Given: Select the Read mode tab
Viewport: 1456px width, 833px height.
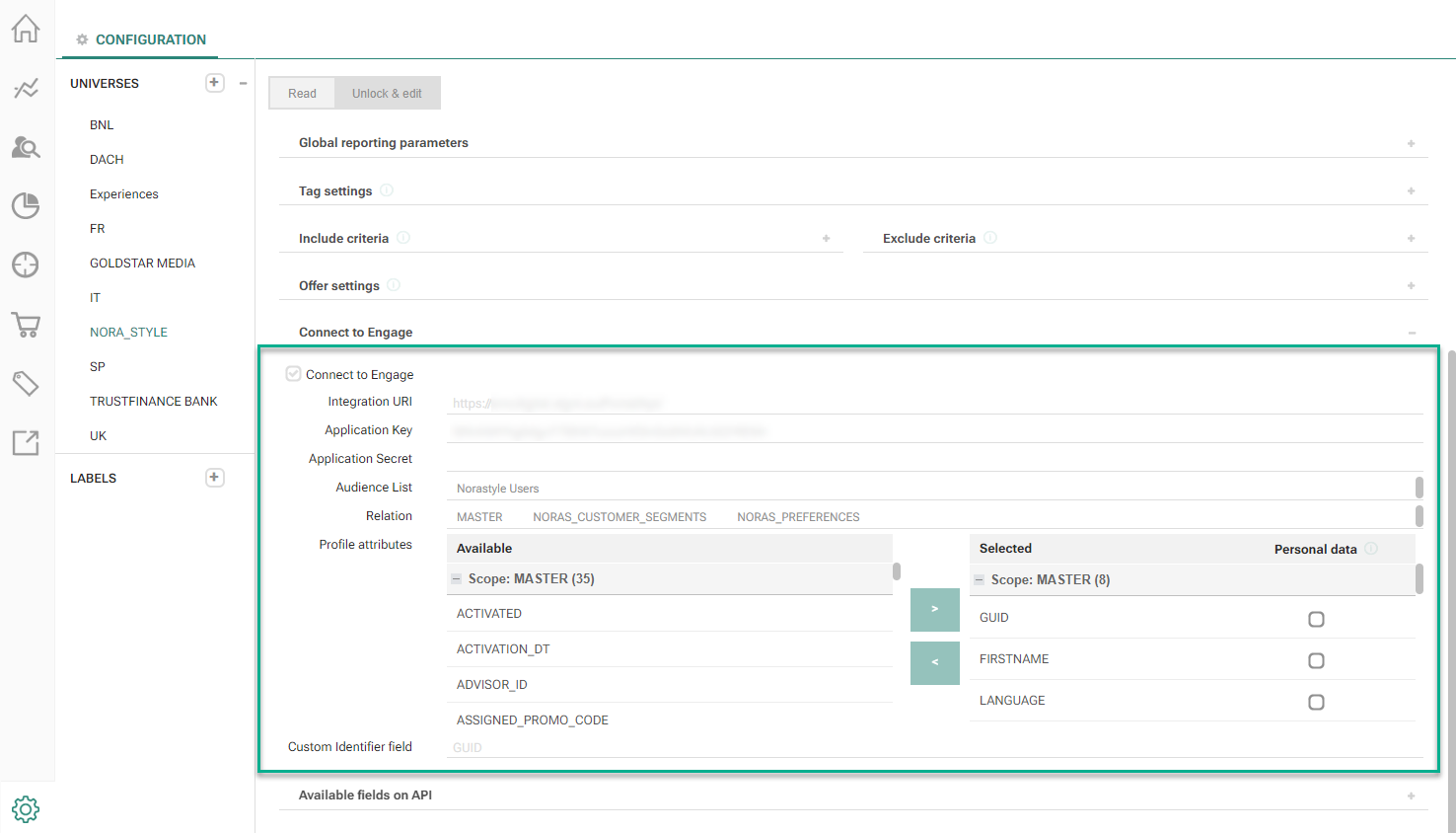Looking at the screenshot, I should [x=302, y=94].
